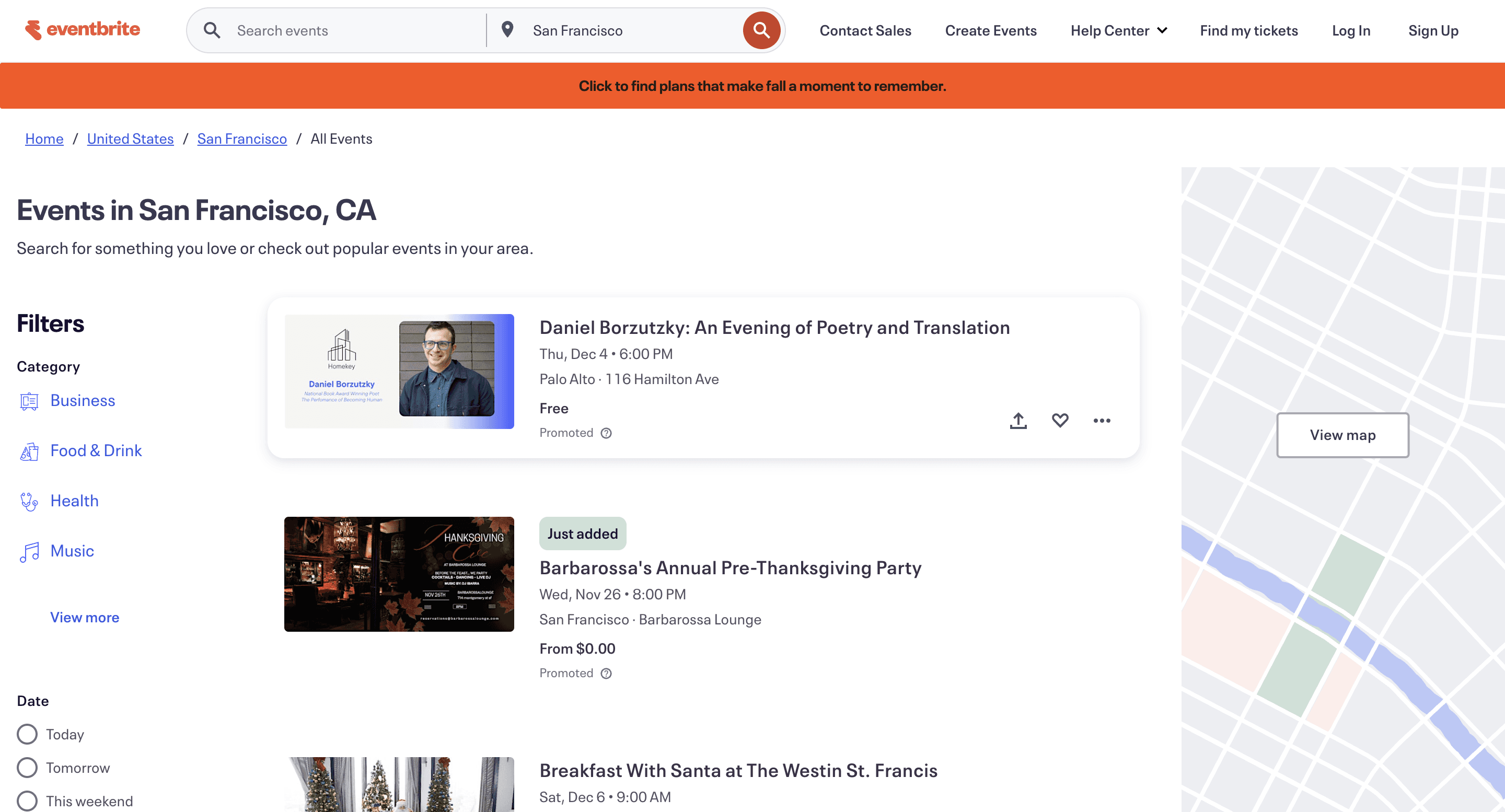This screenshot has height=812, width=1505.
Task: Select the Food & Drink category icon
Action: (29, 451)
